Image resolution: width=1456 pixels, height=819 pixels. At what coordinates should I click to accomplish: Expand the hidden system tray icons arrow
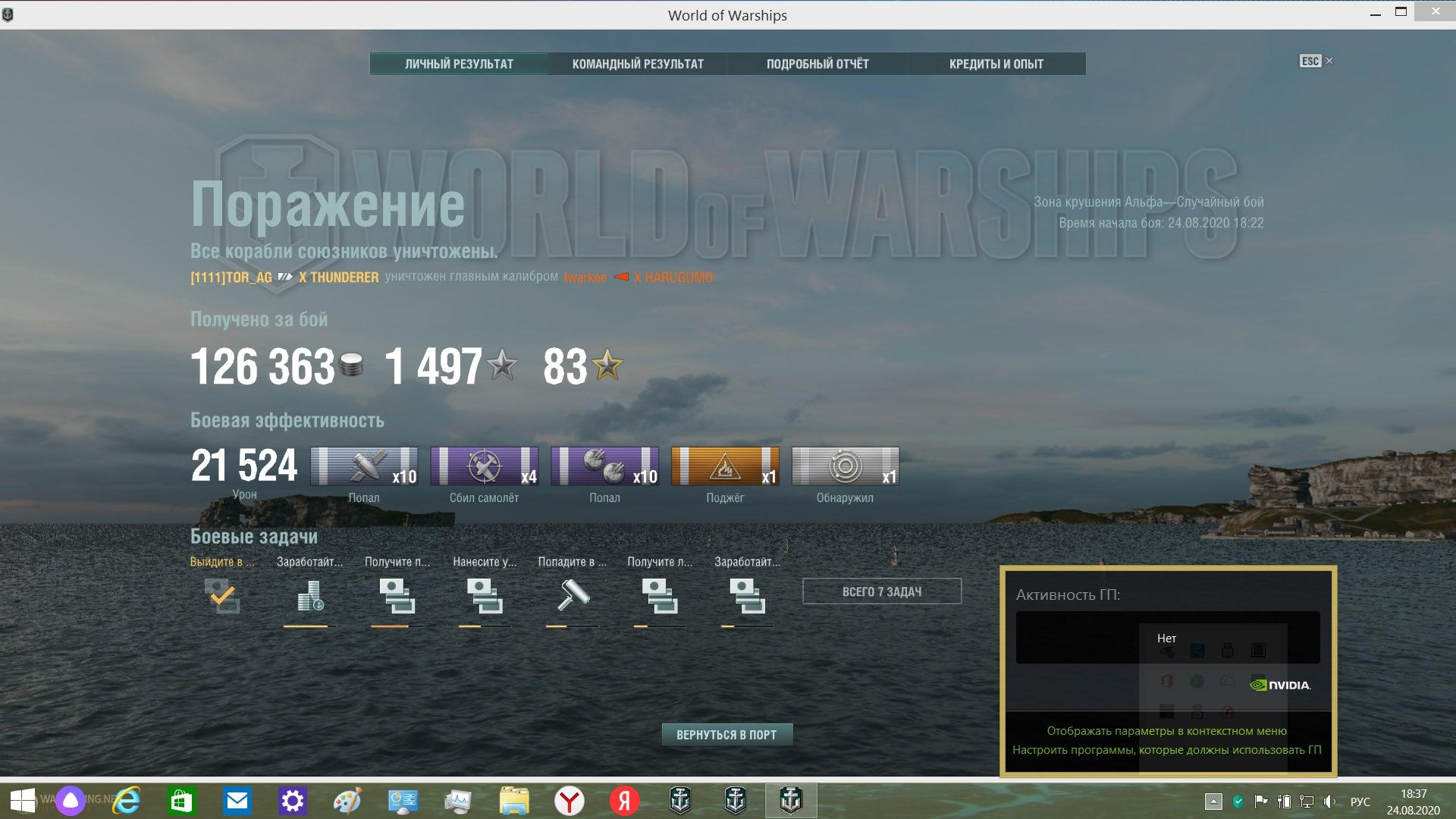1213,802
